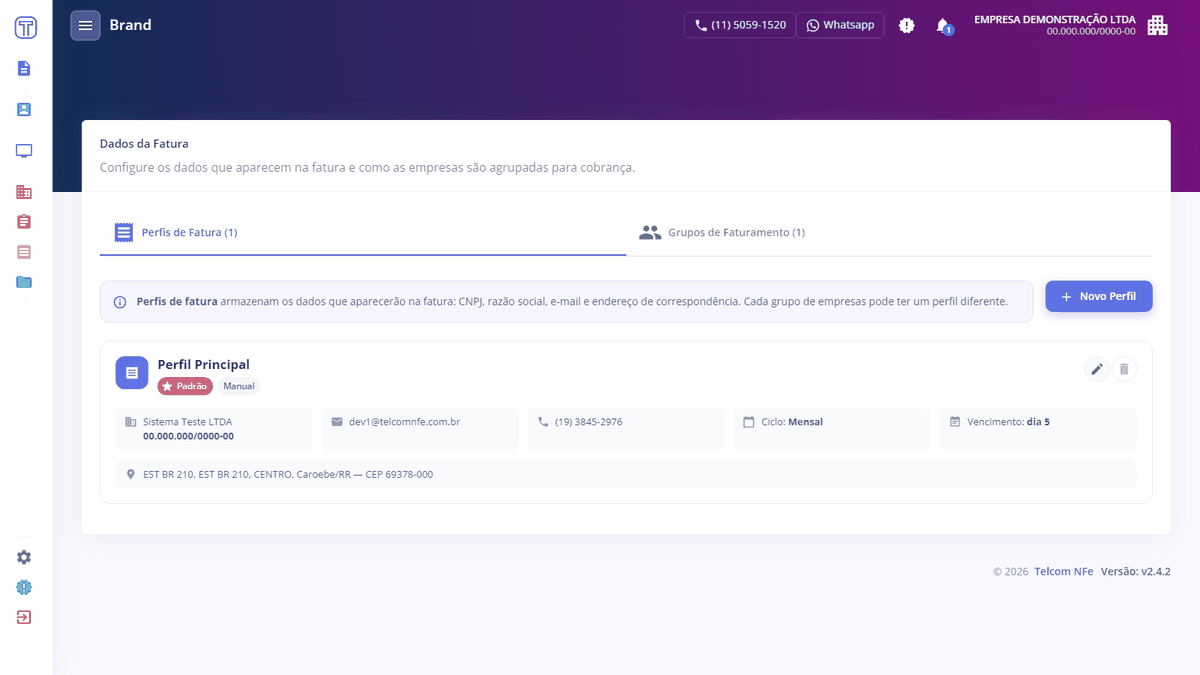
Task: Open the Whatsapp contact button
Action: 840,25
